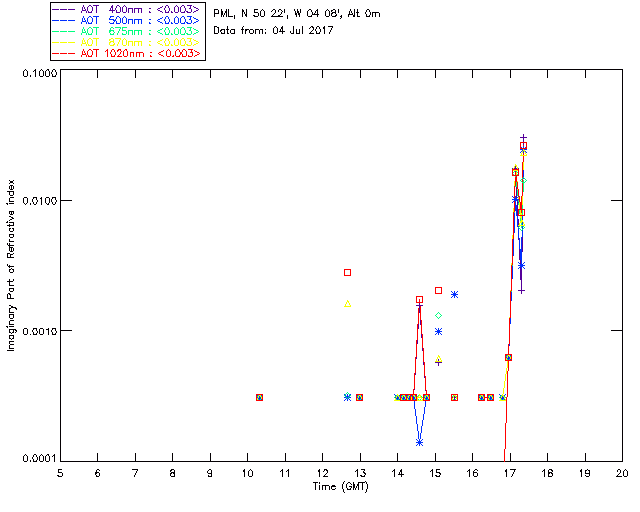The width and height of the screenshot is (640, 512).
Task: Click the isolated red square above 12.6 GMT
Action: point(347,272)
